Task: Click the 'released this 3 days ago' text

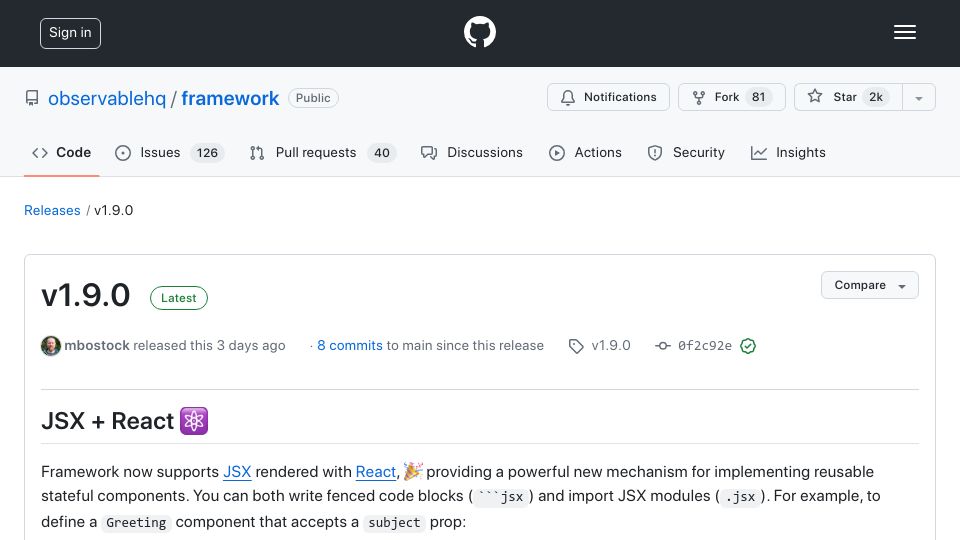Action: pos(209,345)
